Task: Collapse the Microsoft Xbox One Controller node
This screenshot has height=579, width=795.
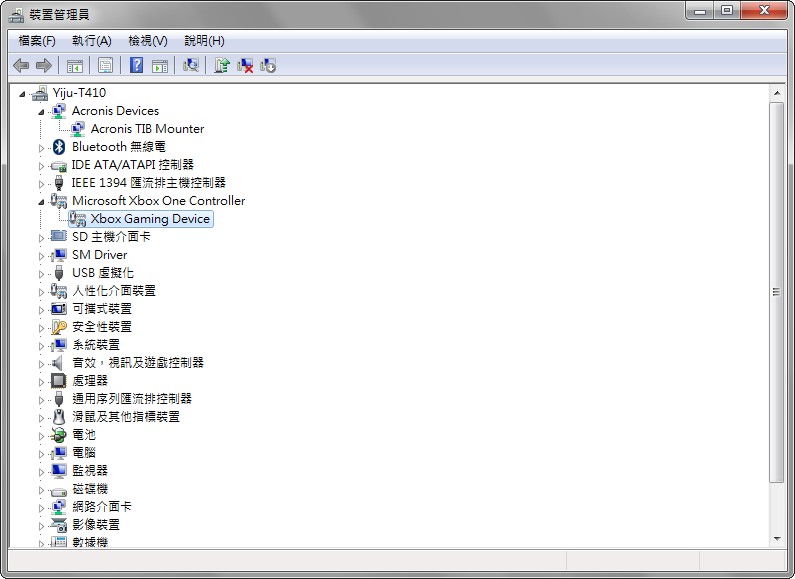Action: coord(42,201)
